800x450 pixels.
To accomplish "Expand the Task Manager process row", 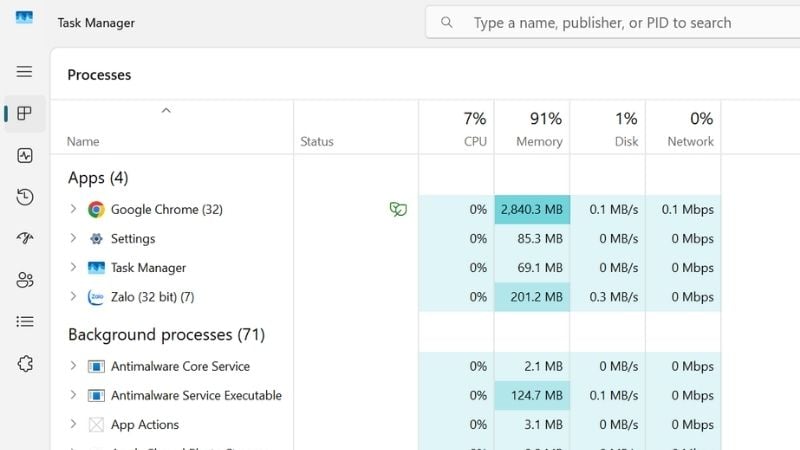I will point(73,267).
